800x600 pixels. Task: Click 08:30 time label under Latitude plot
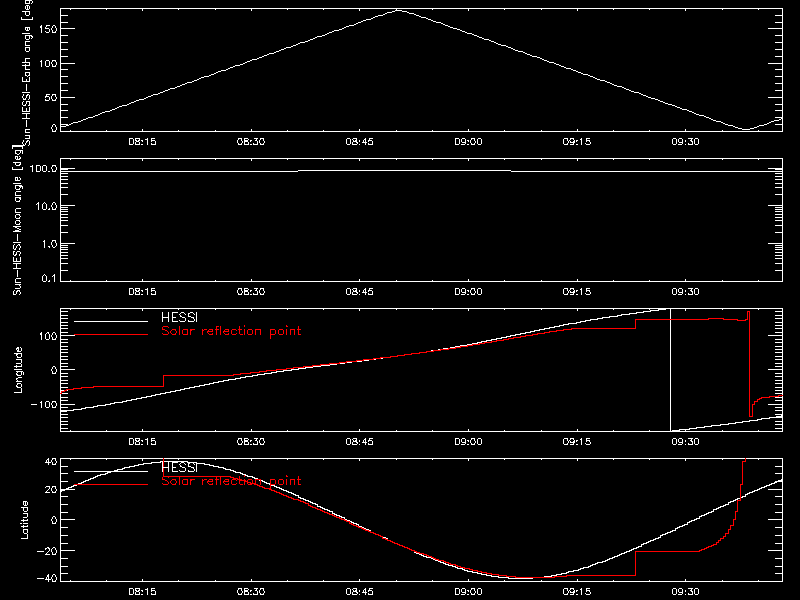point(251,591)
